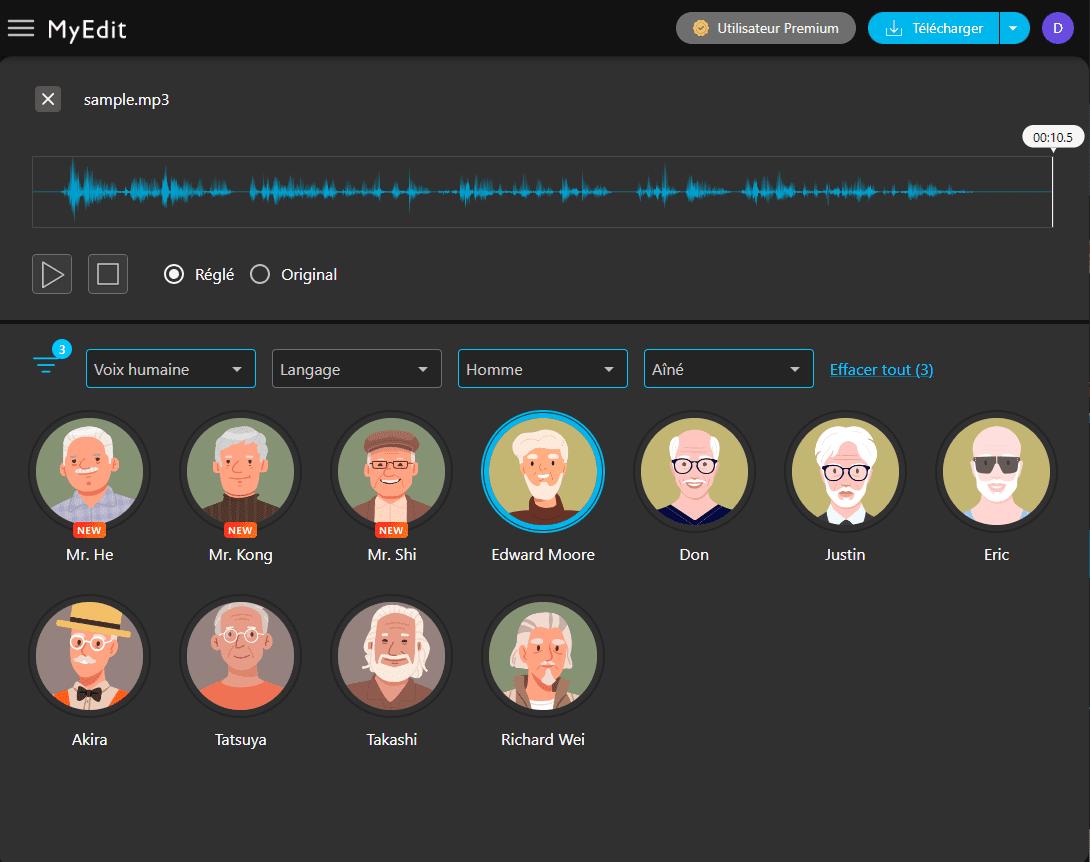This screenshot has width=1090, height=862.
Task: Select the Richard Wei voice avatar
Action: coord(543,656)
